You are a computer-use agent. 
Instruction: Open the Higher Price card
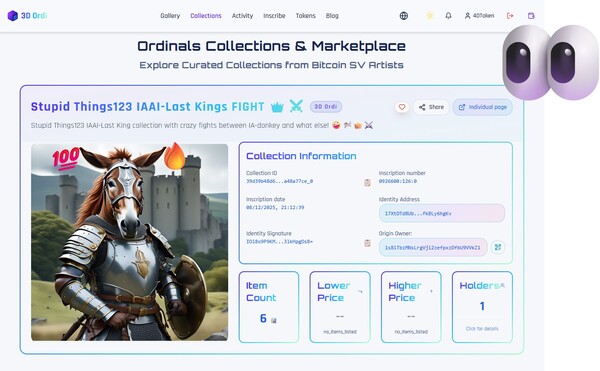(411, 307)
